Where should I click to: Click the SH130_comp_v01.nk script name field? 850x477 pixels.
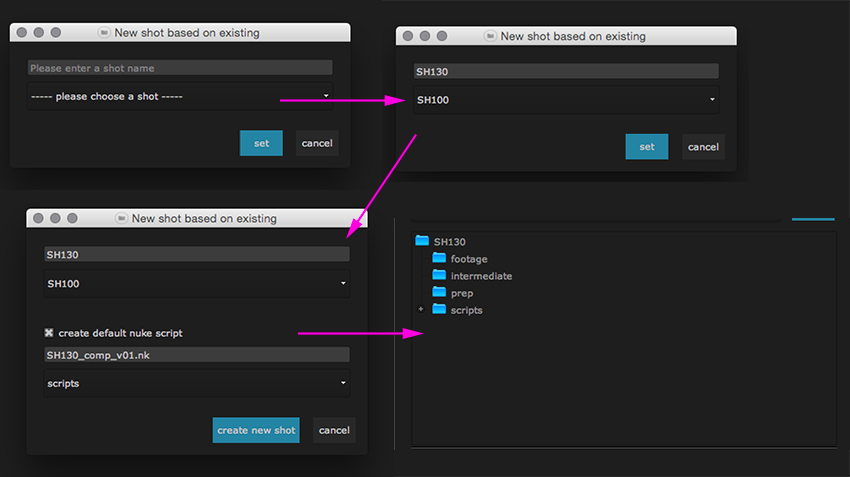click(x=197, y=355)
